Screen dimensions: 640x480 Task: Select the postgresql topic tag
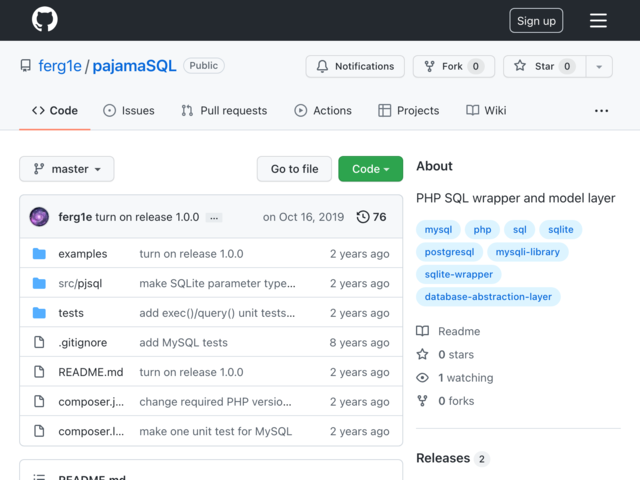449,252
